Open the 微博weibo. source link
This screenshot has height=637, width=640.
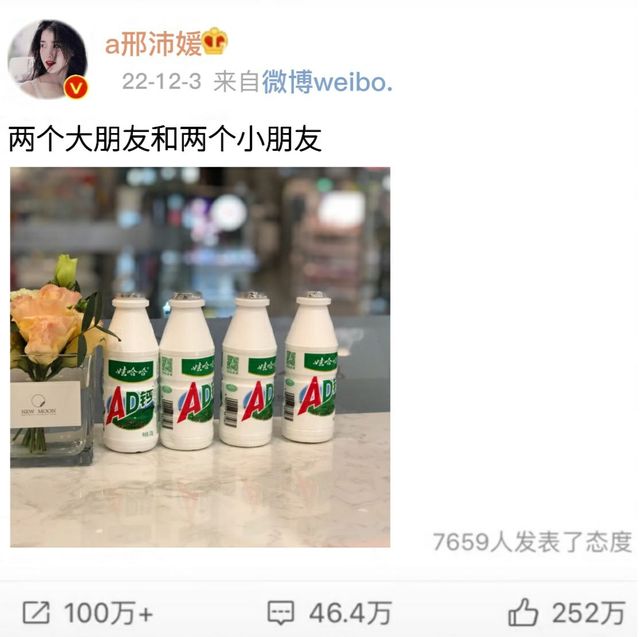pyautogui.click(x=327, y=82)
